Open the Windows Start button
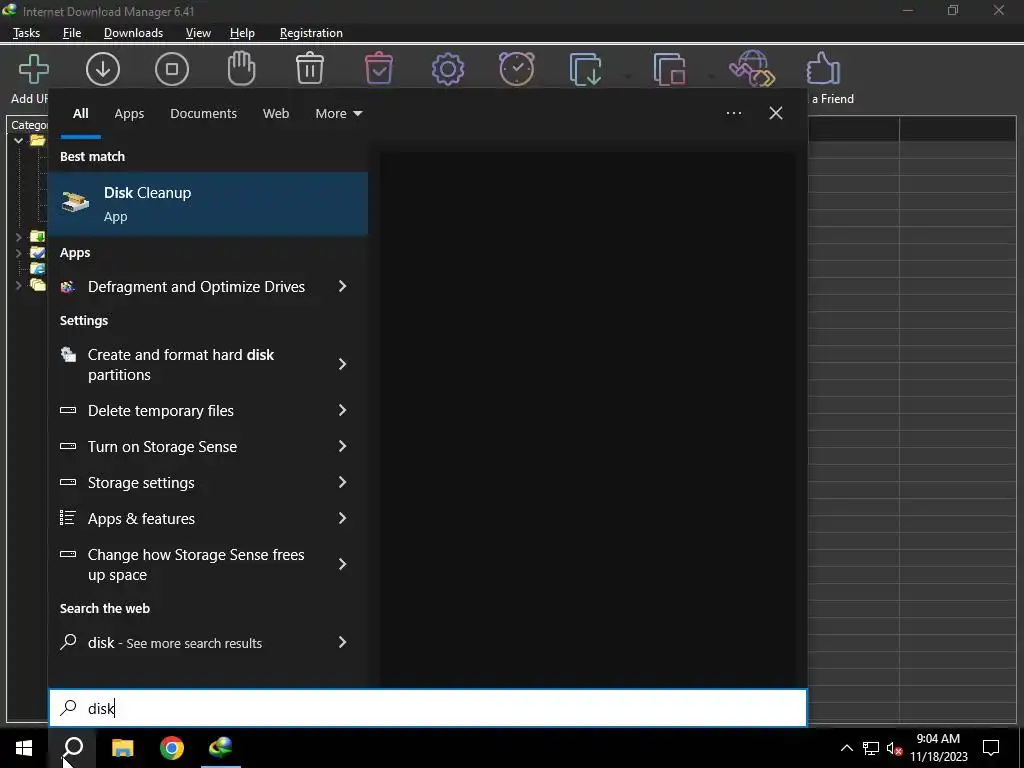Viewport: 1024px width, 768px height. point(24,748)
